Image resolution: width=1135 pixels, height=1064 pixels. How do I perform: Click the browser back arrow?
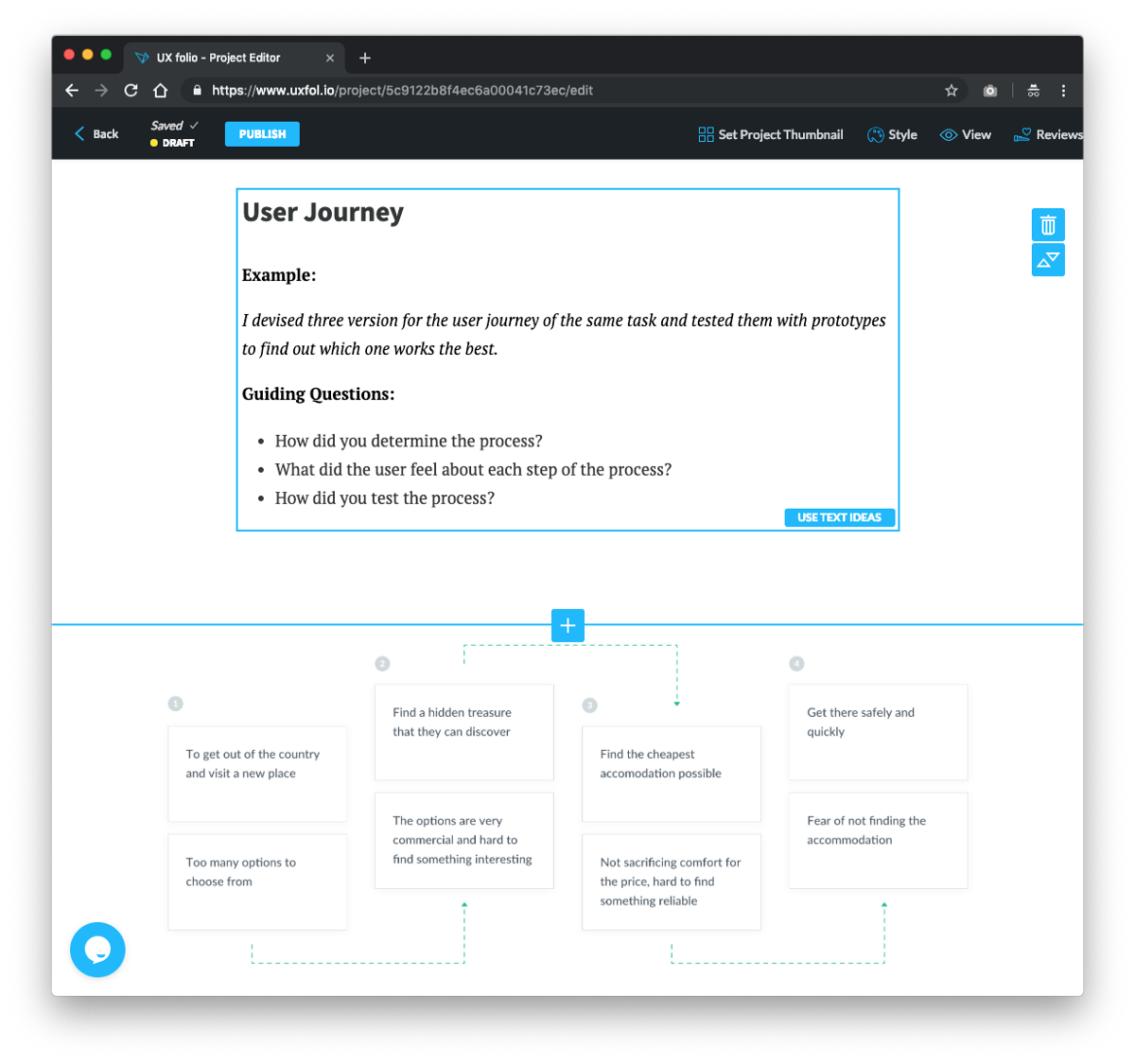click(x=72, y=91)
